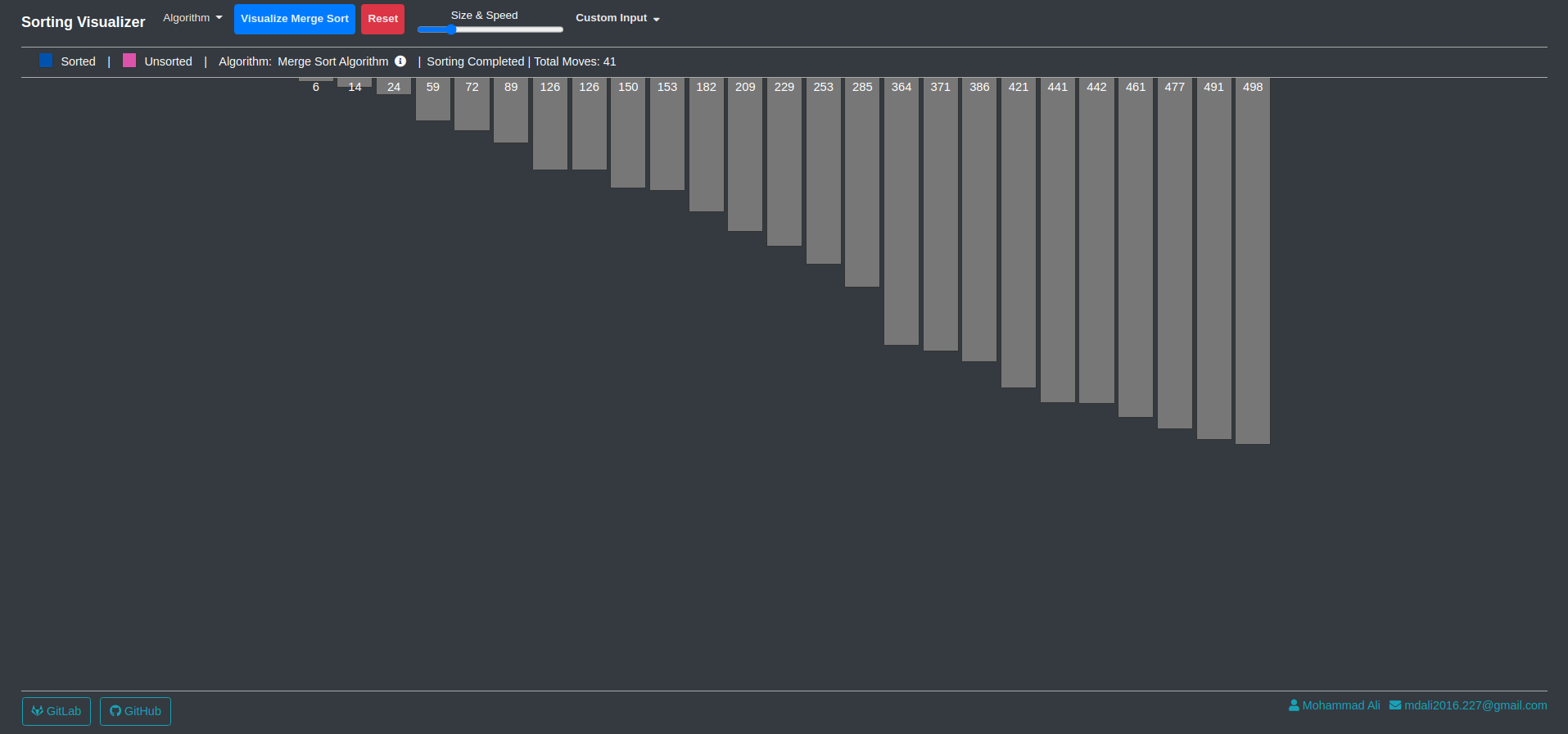The height and width of the screenshot is (734, 1568).
Task: Click the bar labeled 386
Action: [979, 220]
